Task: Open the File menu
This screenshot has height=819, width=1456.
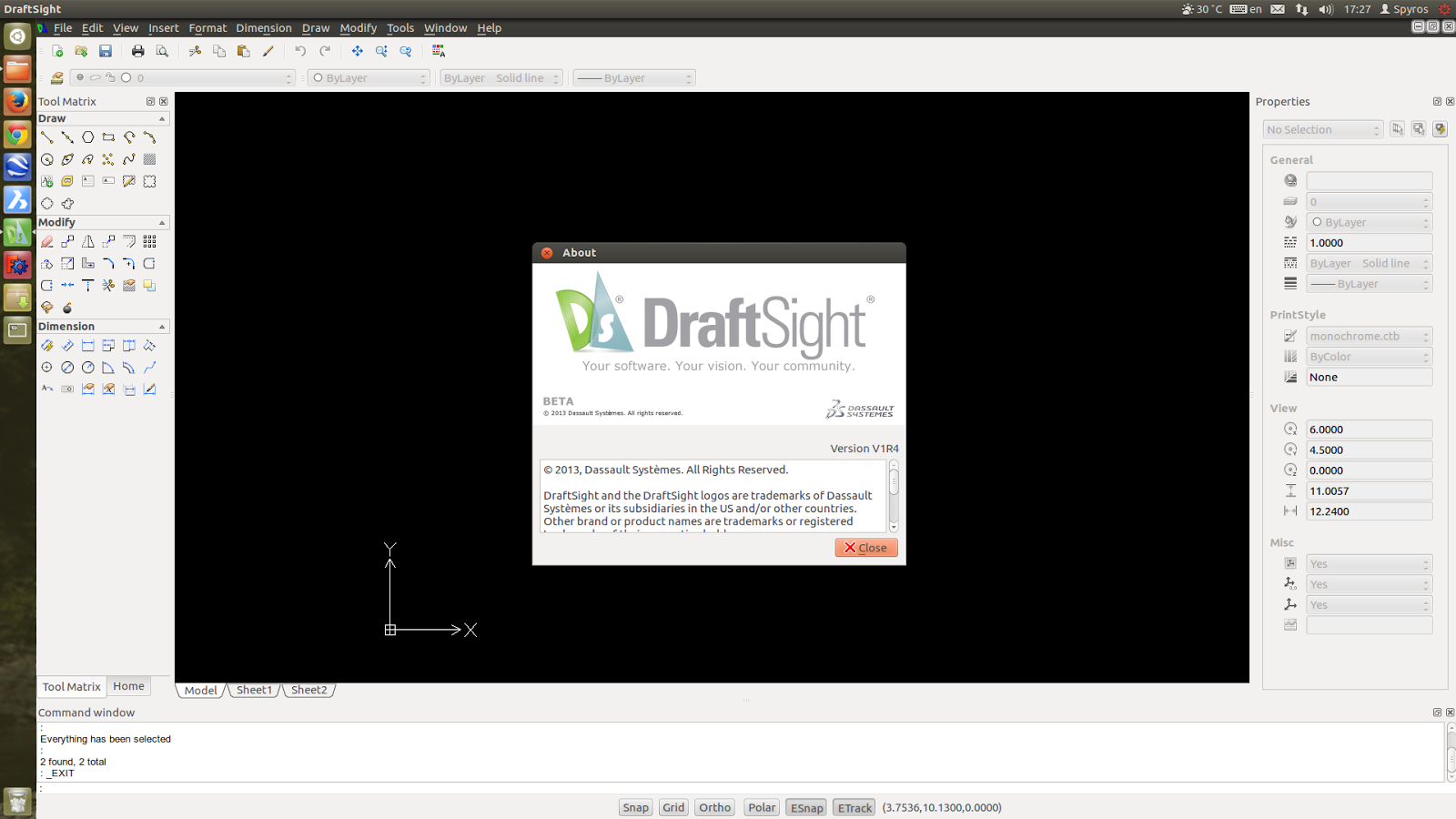Action: pyautogui.click(x=63, y=28)
